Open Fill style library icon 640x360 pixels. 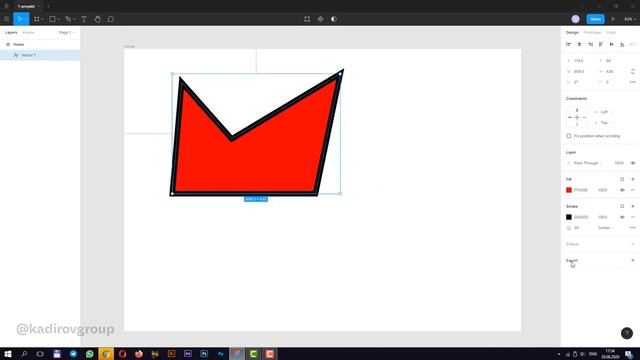[622, 179]
